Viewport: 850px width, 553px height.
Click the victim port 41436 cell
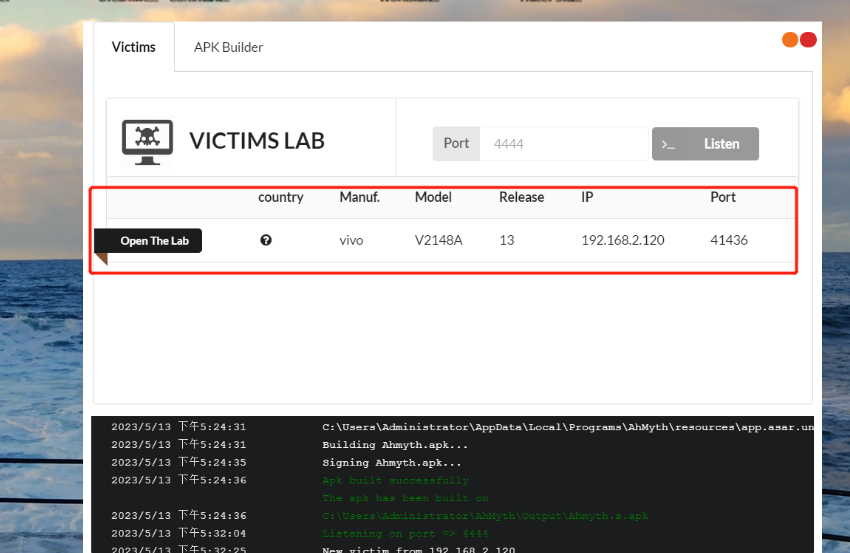click(729, 240)
